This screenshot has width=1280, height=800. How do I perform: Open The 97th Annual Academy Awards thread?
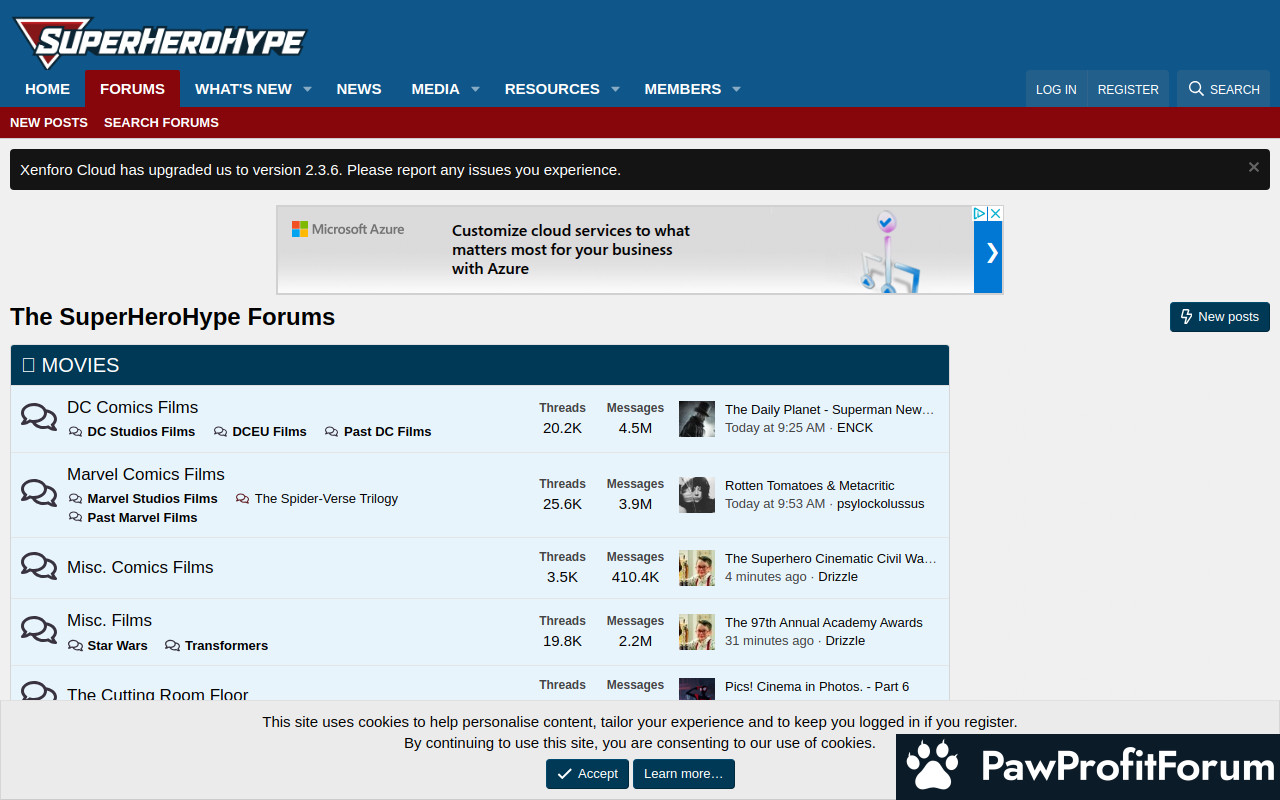click(824, 622)
